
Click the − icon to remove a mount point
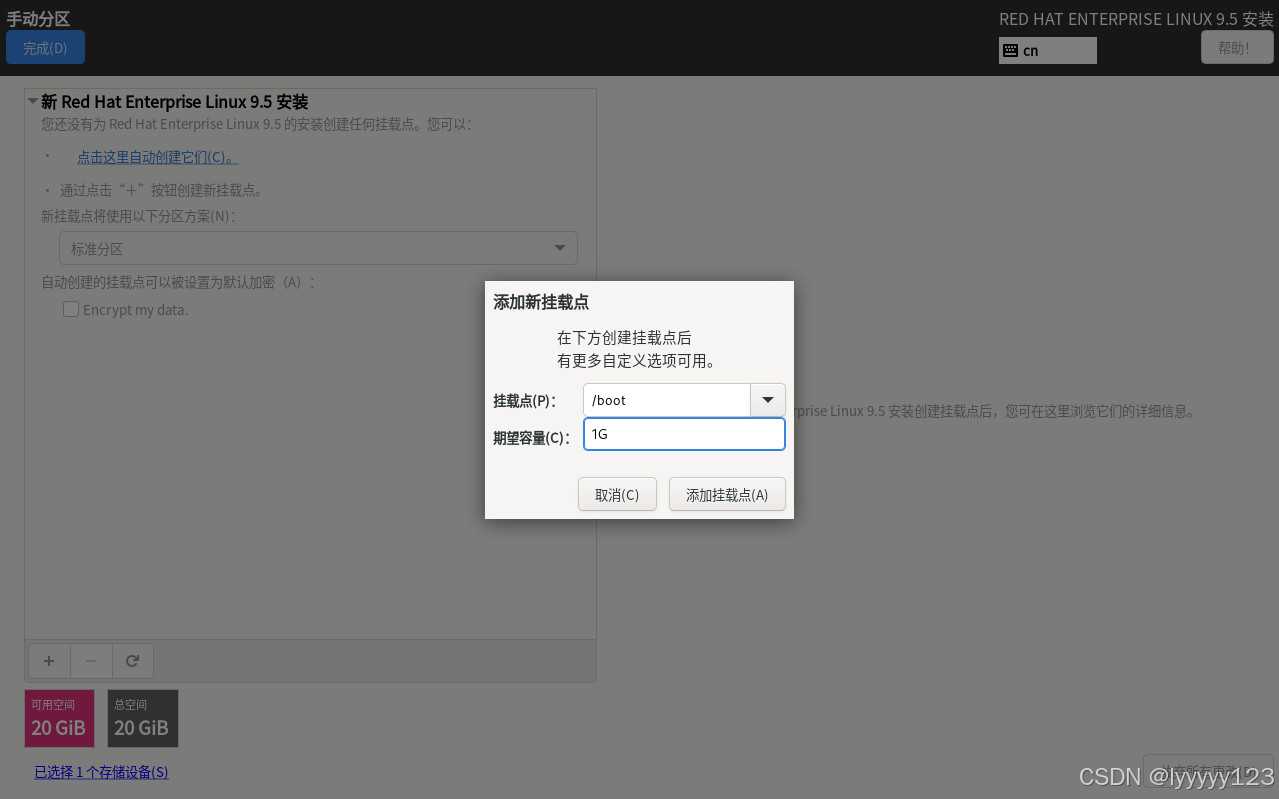90,660
